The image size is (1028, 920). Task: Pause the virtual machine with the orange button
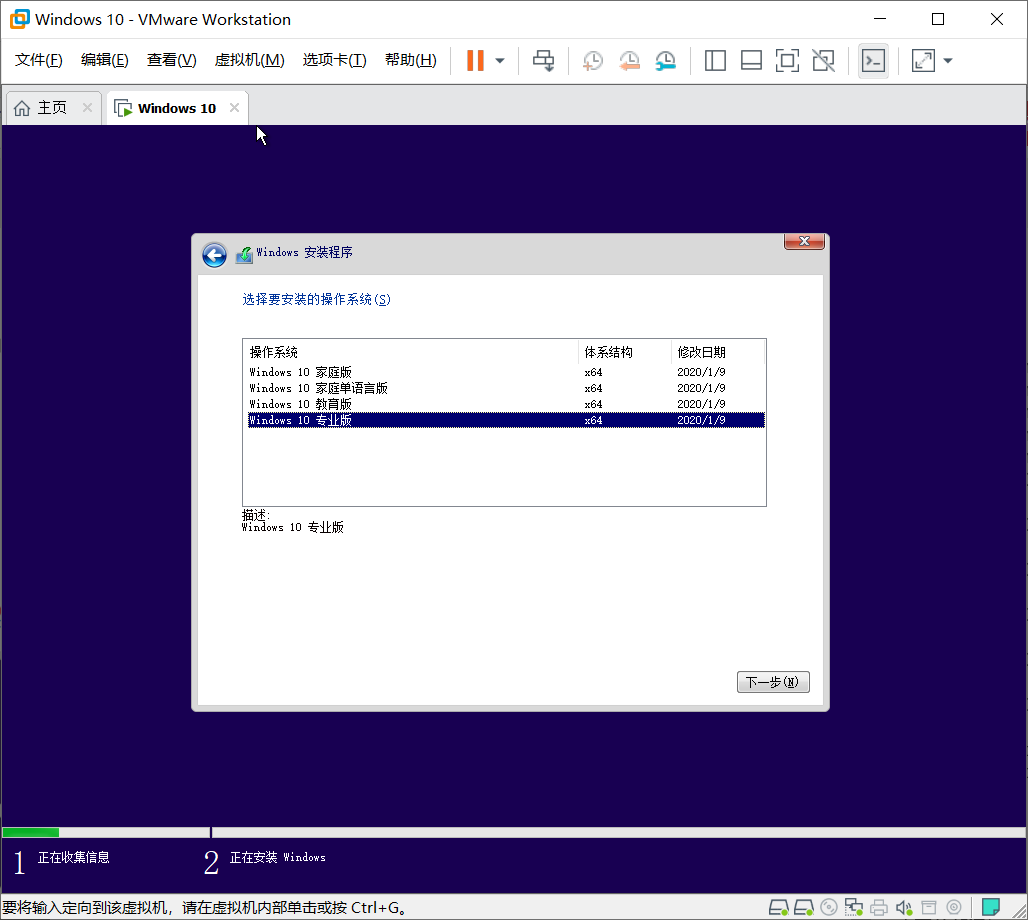point(475,60)
